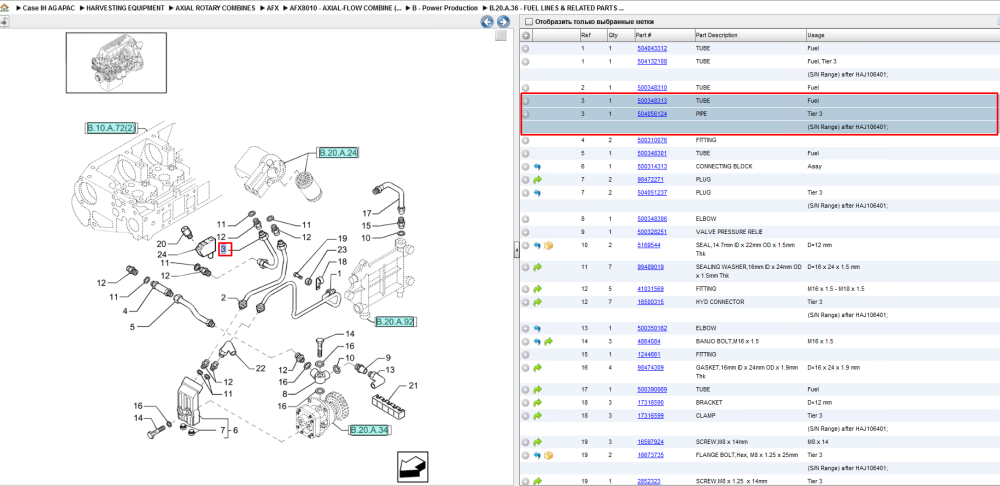Screen dimensions: 1000x486
Task: Click the plus icon in table header
Action: coord(526,35)
